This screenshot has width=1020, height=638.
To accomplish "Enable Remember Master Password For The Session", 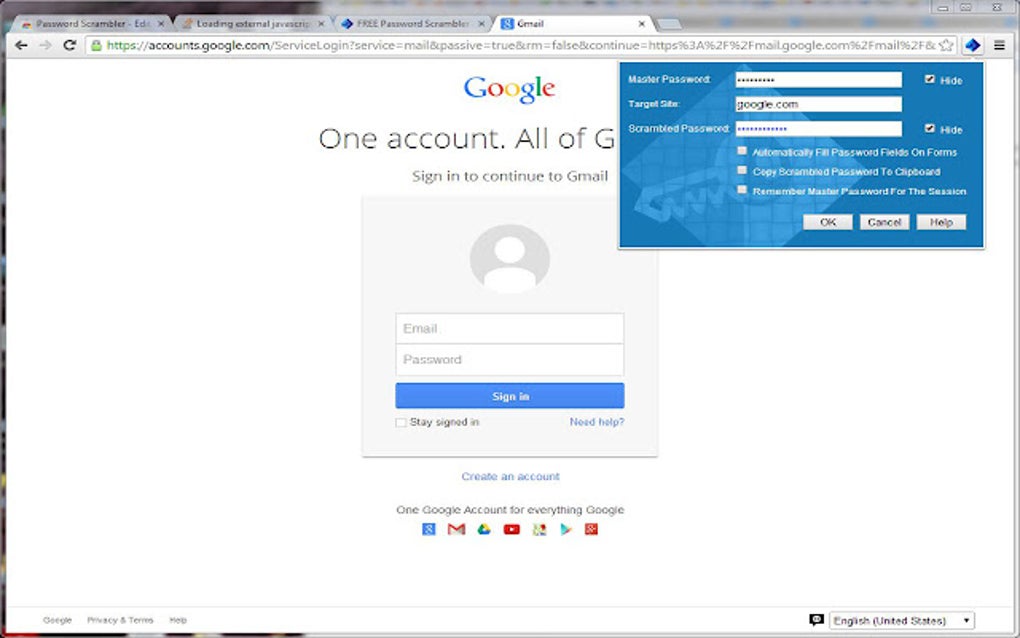I will click(x=742, y=190).
